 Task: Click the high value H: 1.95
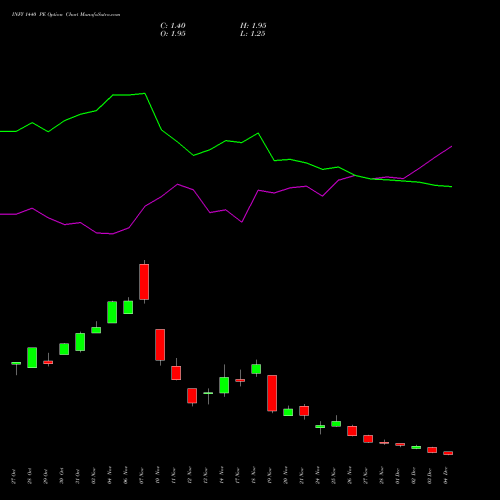click(x=253, y=26)
